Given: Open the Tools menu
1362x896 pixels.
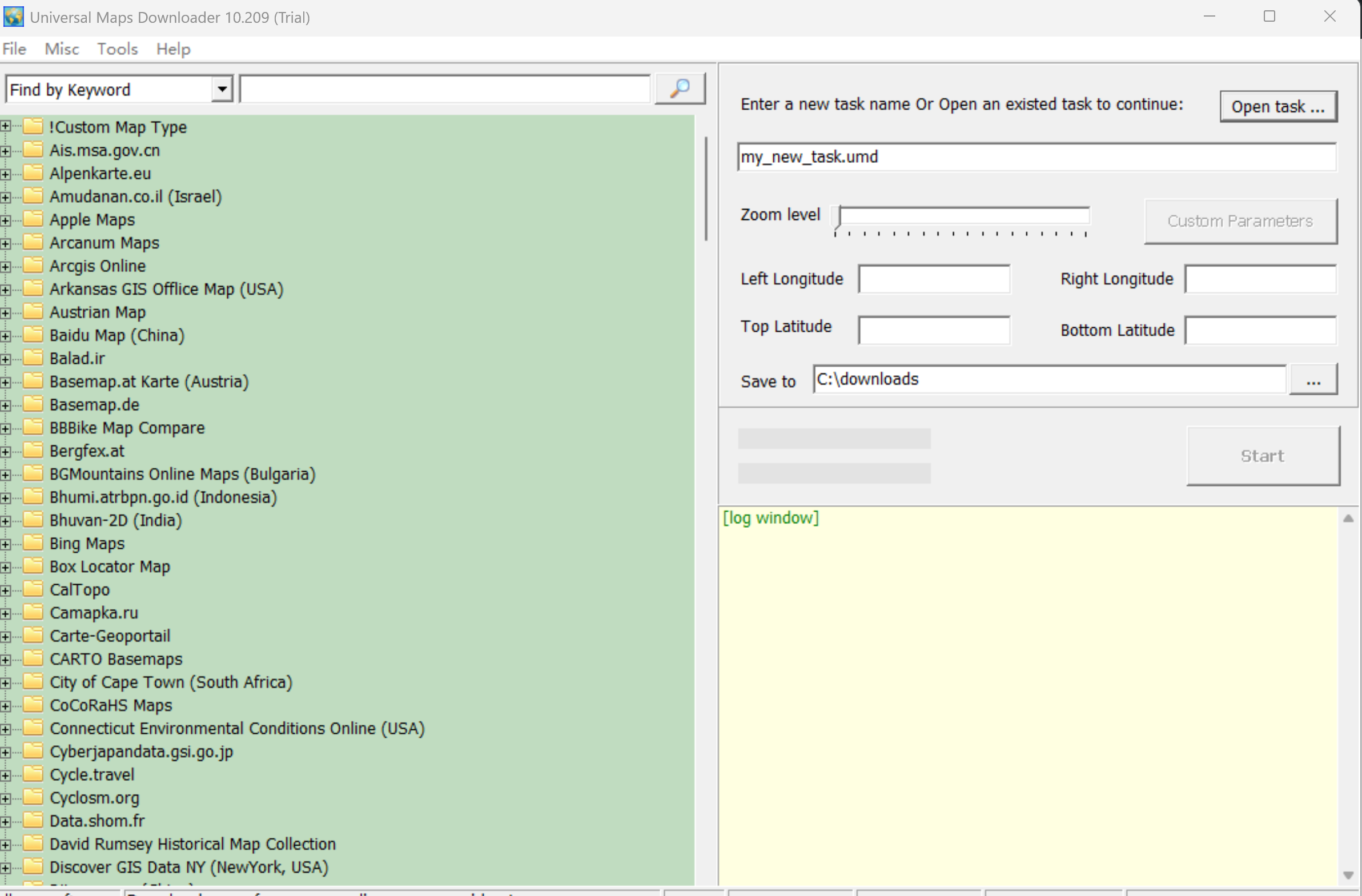Looking at the screenshot, I should coord(117,49).
